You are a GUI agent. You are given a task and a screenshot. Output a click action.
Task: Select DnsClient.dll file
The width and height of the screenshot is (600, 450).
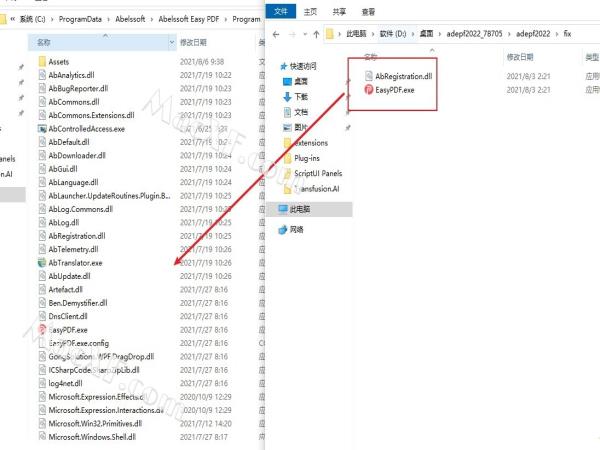tap(67, 316)
